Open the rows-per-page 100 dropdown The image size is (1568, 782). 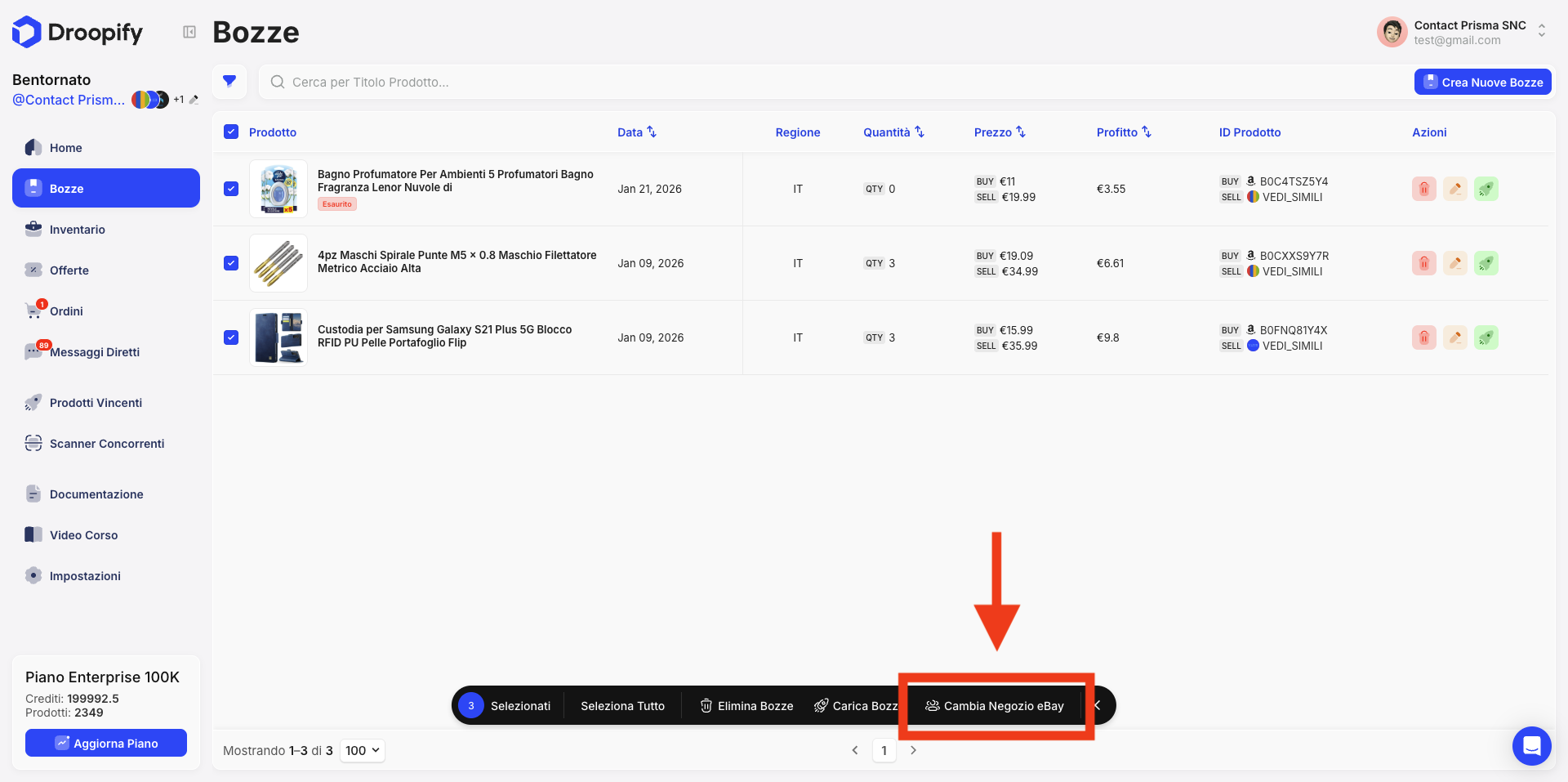(x=363, y=750)
